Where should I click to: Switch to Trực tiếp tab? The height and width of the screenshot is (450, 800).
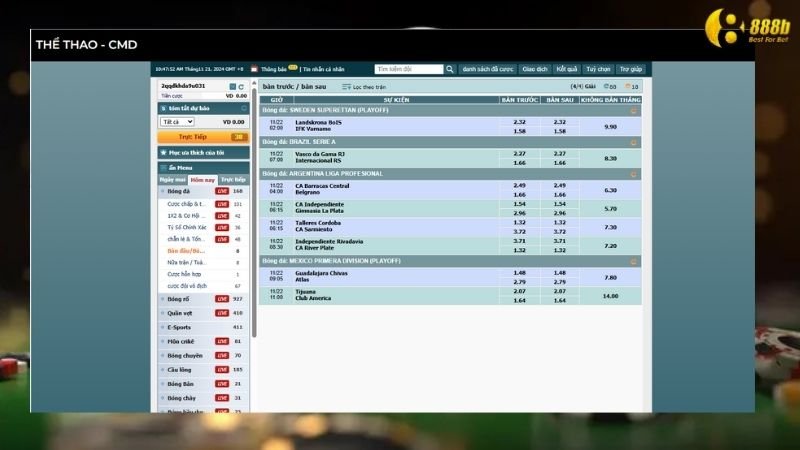(233, 180)
